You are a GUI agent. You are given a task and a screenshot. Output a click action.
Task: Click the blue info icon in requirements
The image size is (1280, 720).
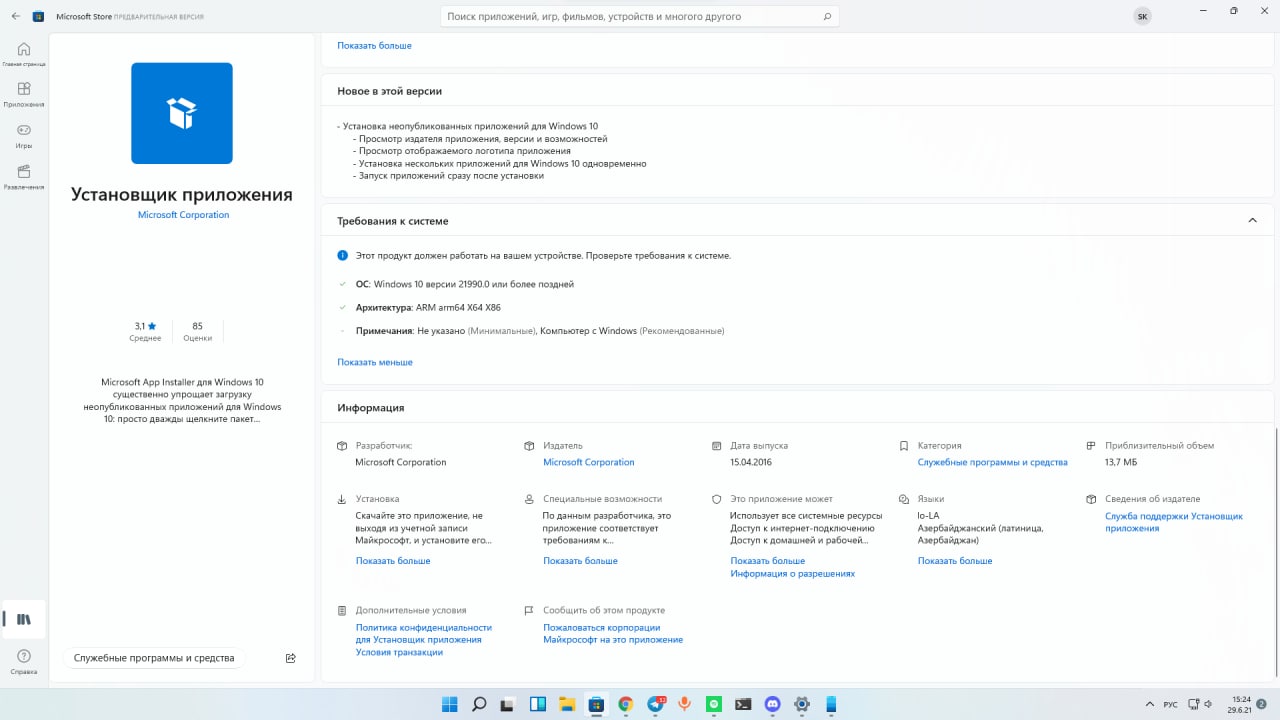(342, 255)
